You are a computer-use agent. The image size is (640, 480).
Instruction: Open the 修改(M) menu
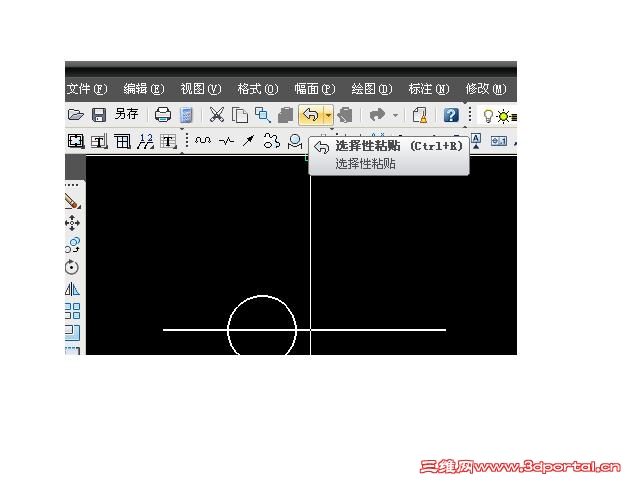[x=486, y=89]
